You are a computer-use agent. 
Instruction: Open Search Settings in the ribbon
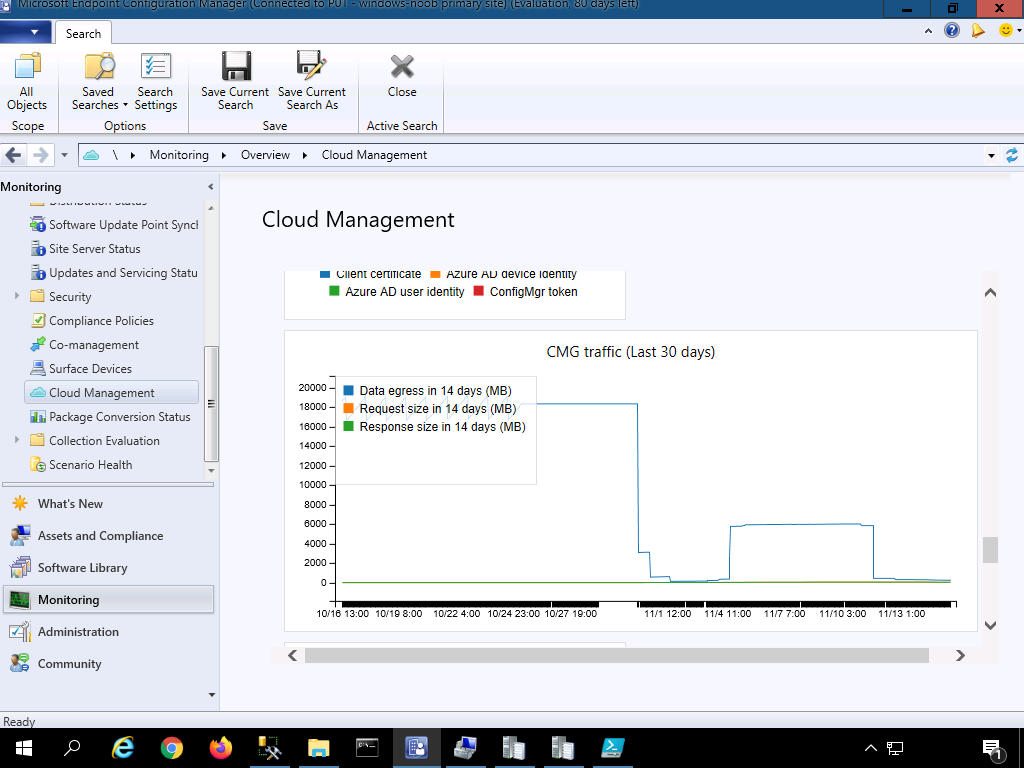(155, 81)
